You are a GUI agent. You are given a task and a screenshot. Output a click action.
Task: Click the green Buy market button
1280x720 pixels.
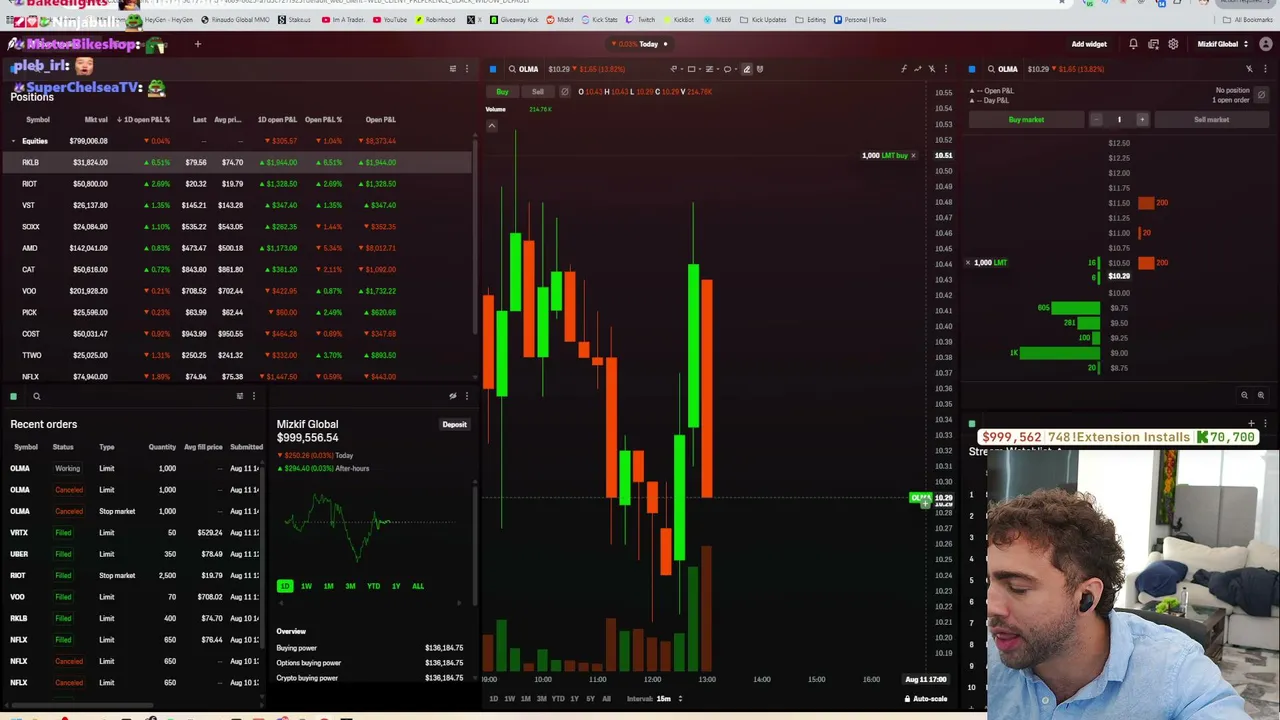tap(1026, 120)
